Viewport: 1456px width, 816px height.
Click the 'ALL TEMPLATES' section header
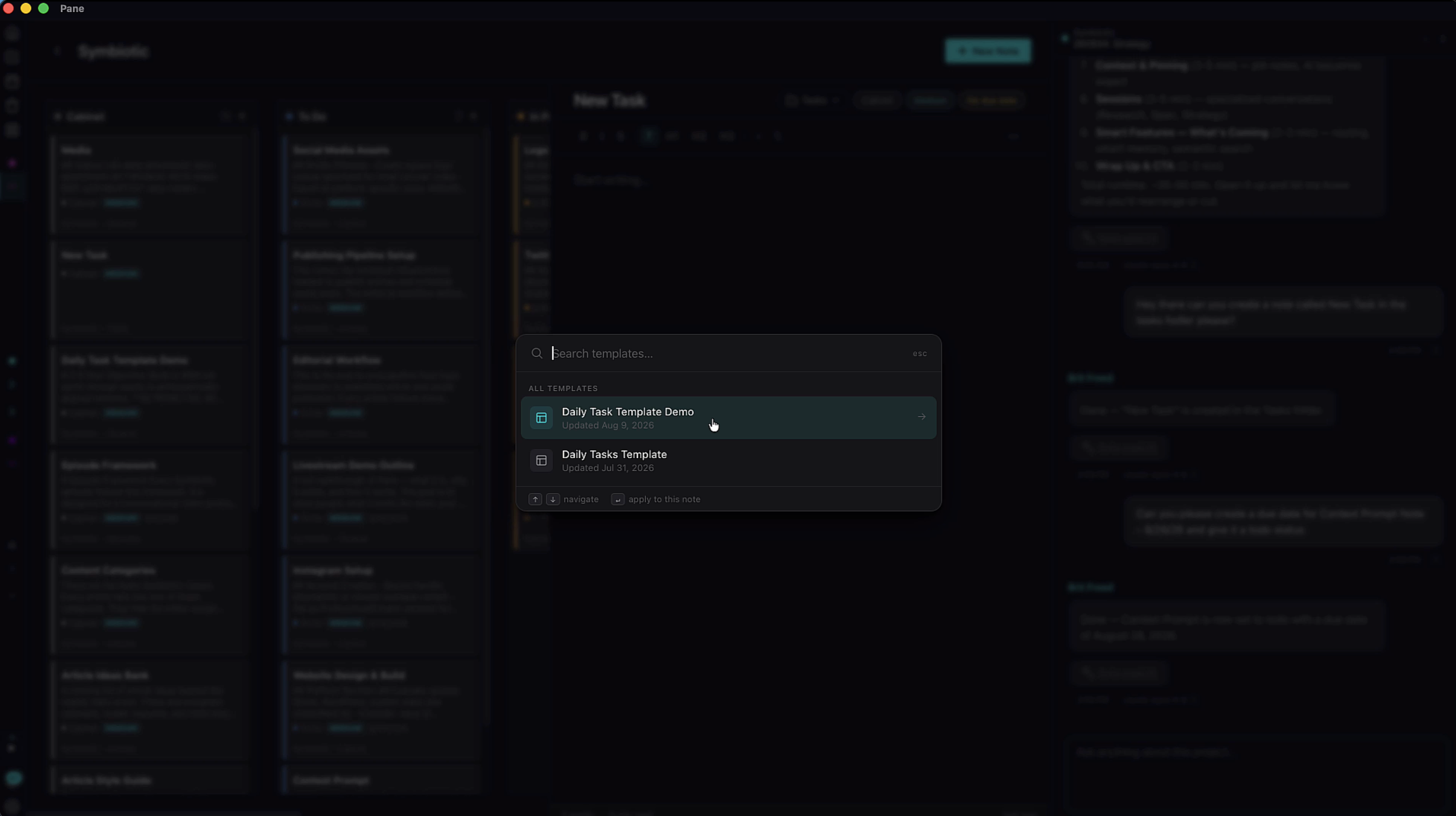(563, 389)
